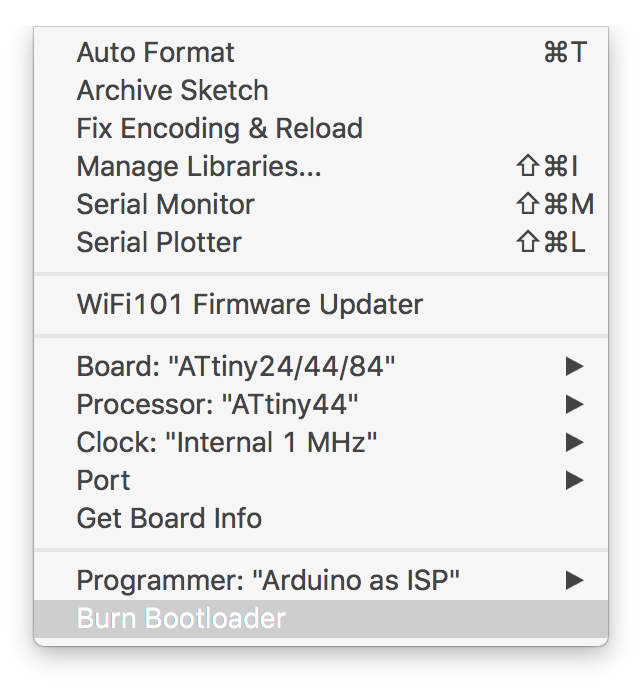This screenshot has height=688, width=642.
Task: Click Burn Bootloader
Action: (321, 619)
